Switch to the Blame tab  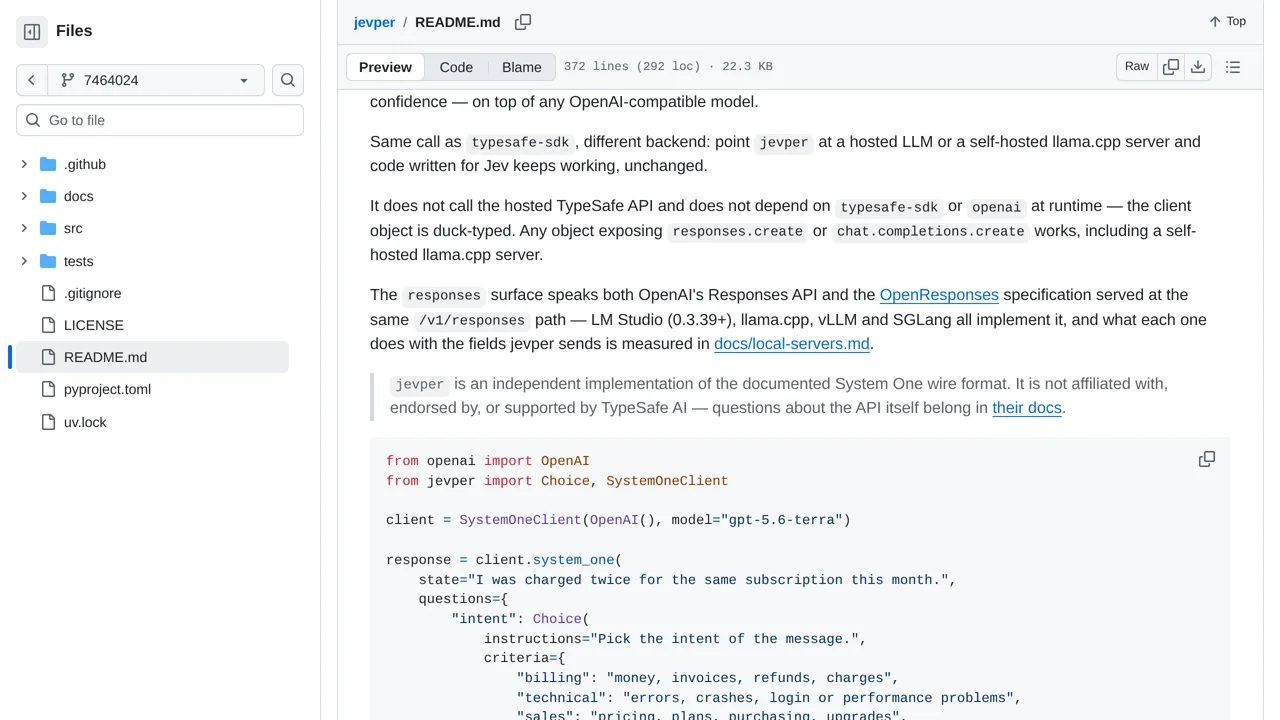[521, 67]
